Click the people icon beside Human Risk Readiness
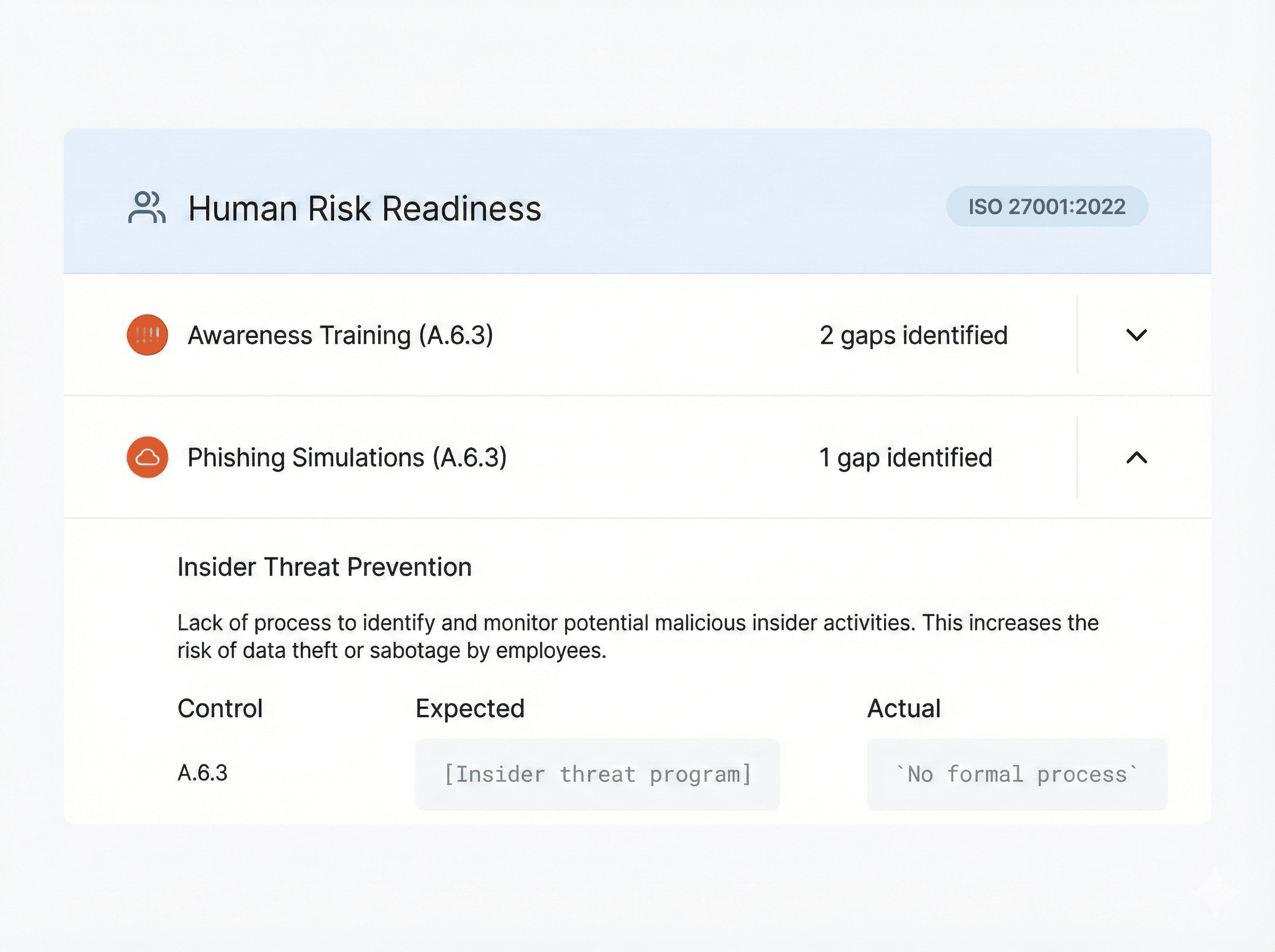The width and height of the screenshot is (1275, 952). pos(146,208)
